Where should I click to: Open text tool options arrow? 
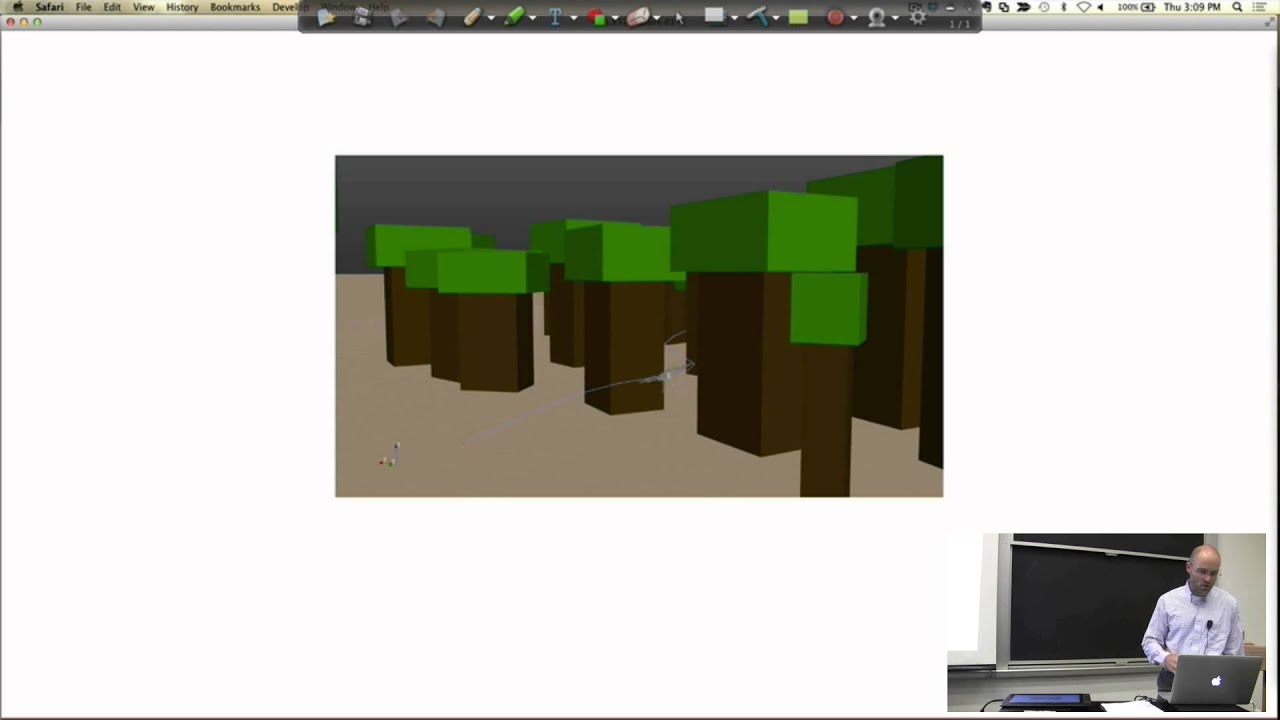click(573, 18)
